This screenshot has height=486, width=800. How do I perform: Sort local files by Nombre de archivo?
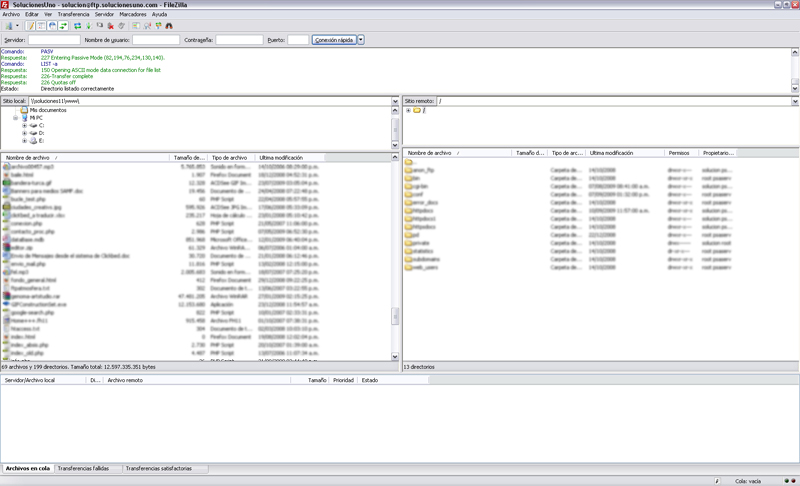(85, 158)
